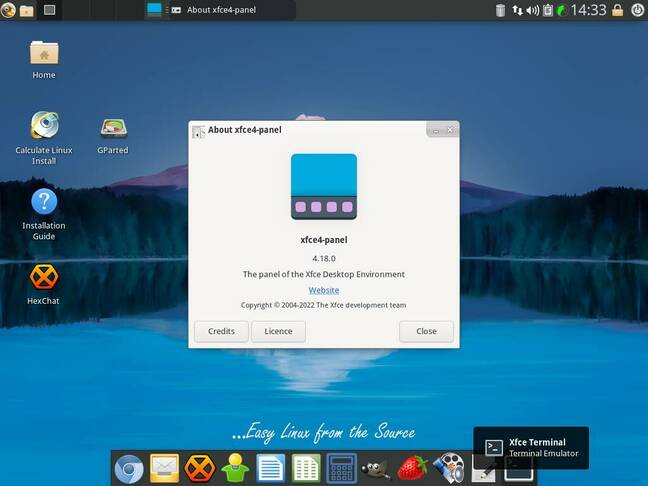Open the Installation Guide desktop icon
The height and width of the screenshot is (486, 648).
(x=44, y=214)
